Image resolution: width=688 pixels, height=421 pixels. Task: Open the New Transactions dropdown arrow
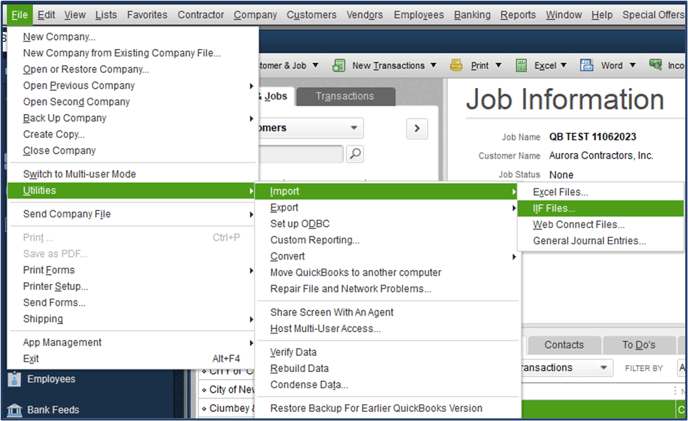[433, 65]
